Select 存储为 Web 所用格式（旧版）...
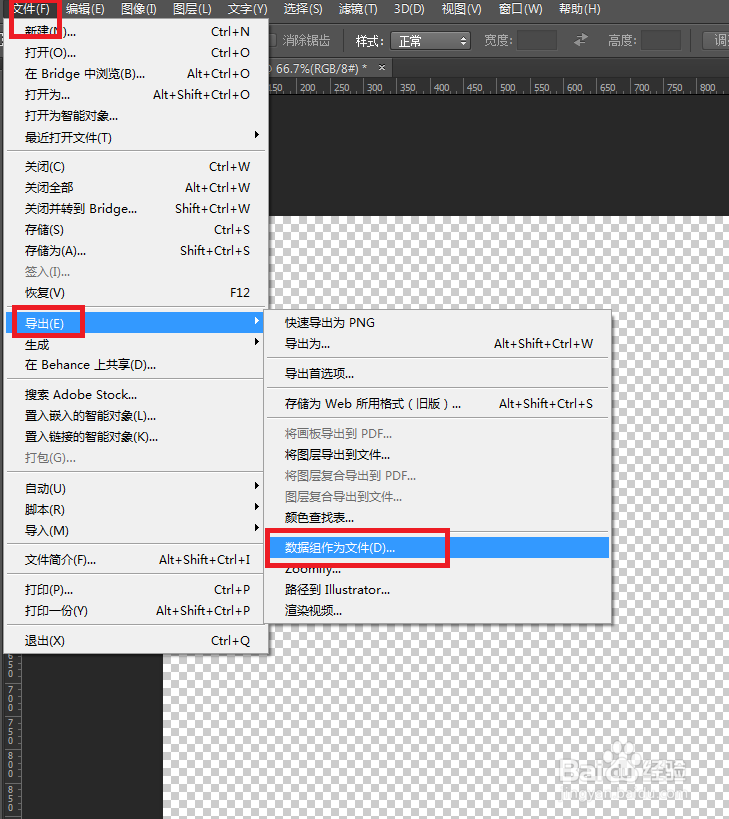 [438, 404]
